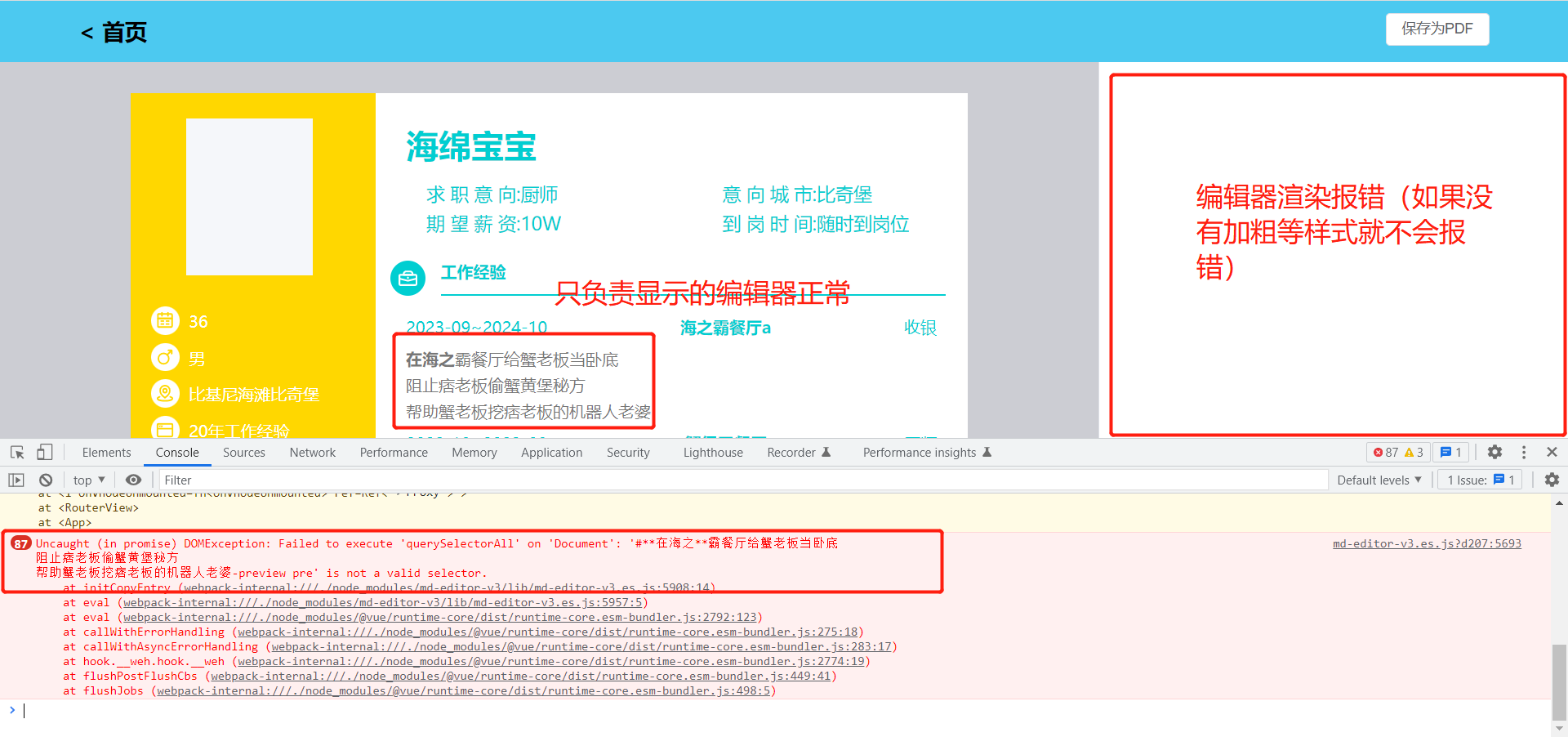
Task: Show the console sidebar panel
Action: click(16, 480)
